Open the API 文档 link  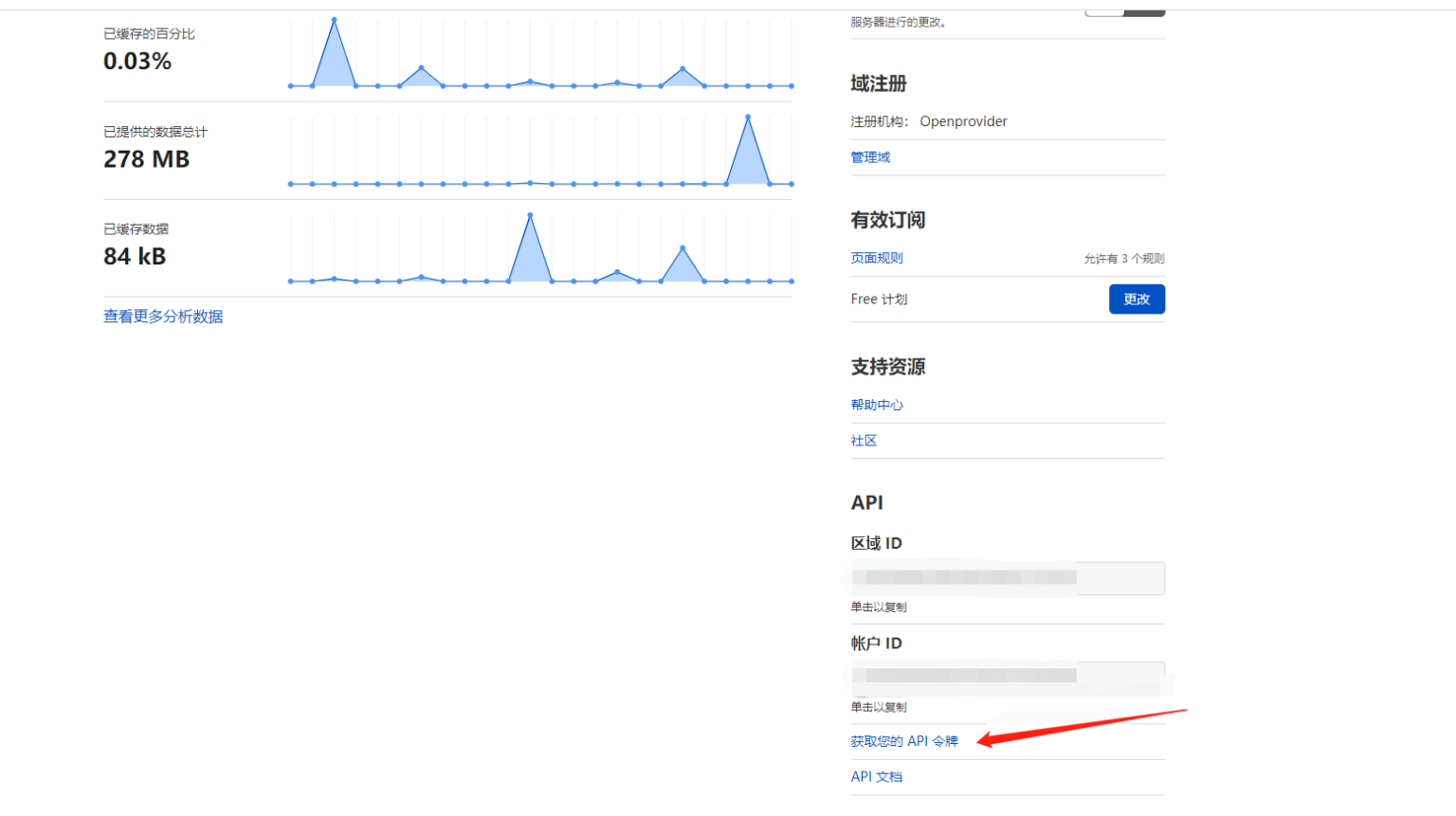tap(877, 777)
